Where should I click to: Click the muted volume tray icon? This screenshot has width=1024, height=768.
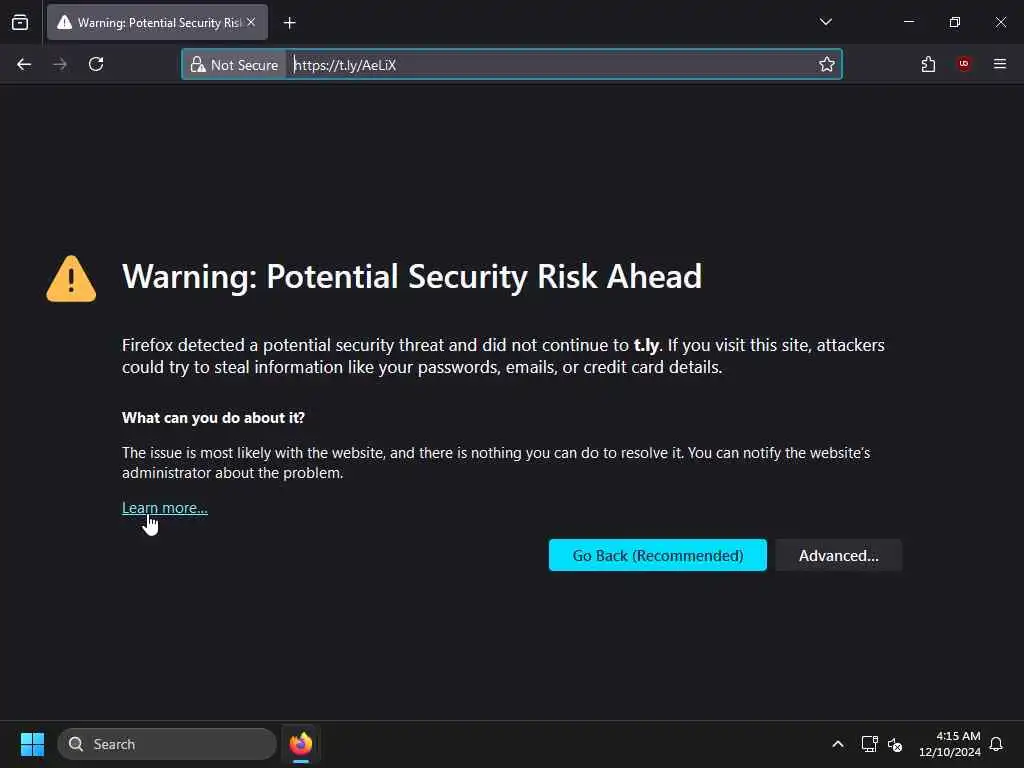click(x=895, y=744)
